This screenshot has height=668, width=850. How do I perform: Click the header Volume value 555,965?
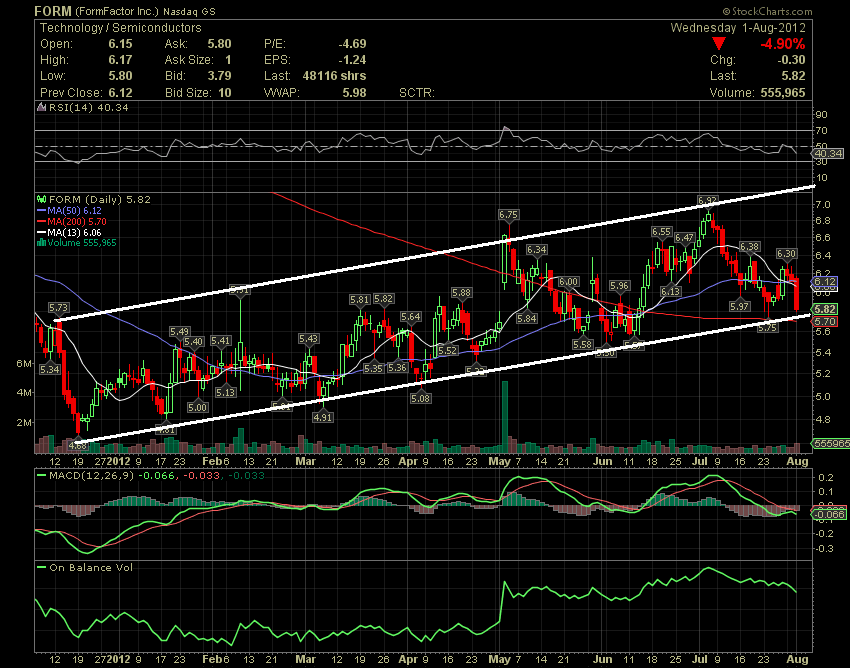click(x=783, y=93)
